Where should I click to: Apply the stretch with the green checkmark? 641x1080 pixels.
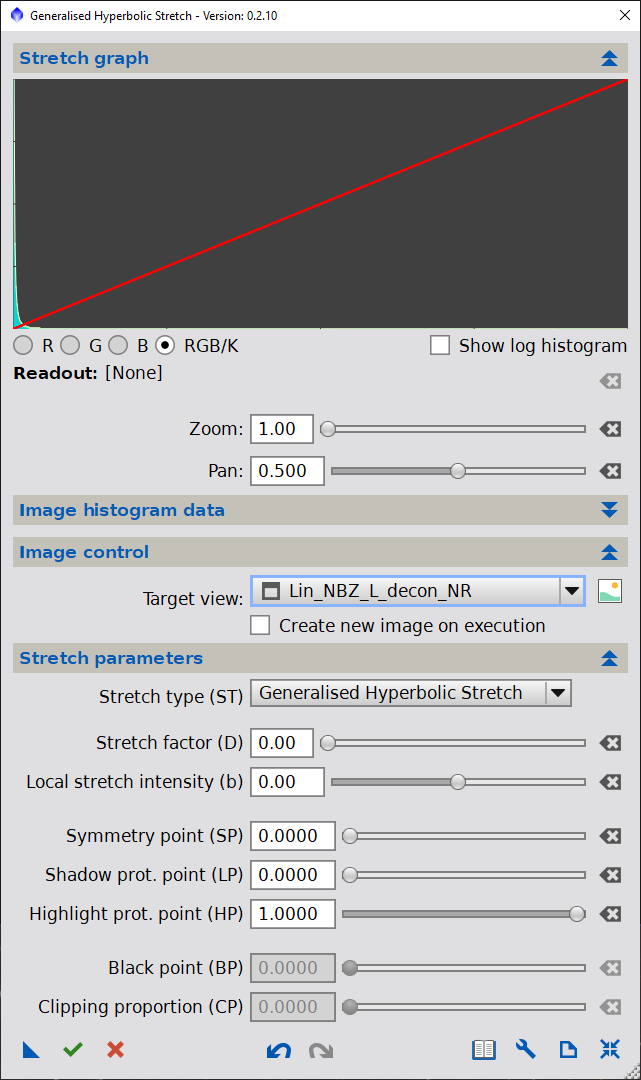point(73,1050)
